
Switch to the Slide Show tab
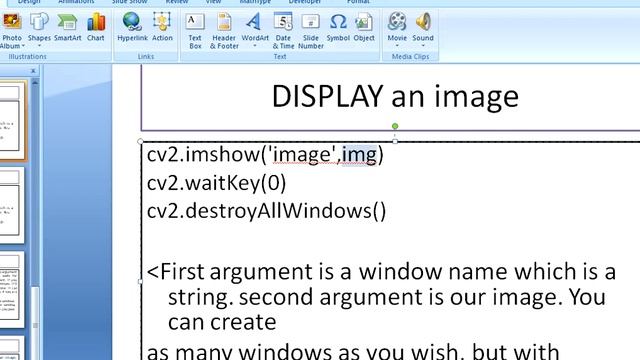click(129, 2)
